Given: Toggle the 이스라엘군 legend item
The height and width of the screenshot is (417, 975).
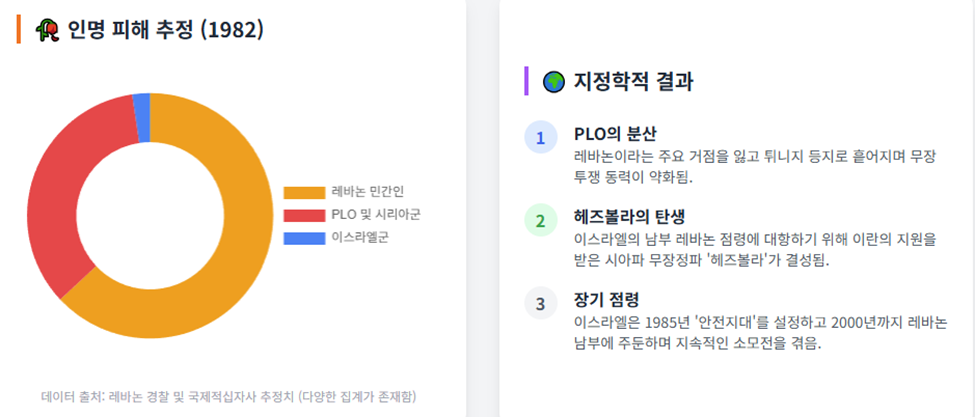Looking at the screenshot, I should [x=336, y=238].
